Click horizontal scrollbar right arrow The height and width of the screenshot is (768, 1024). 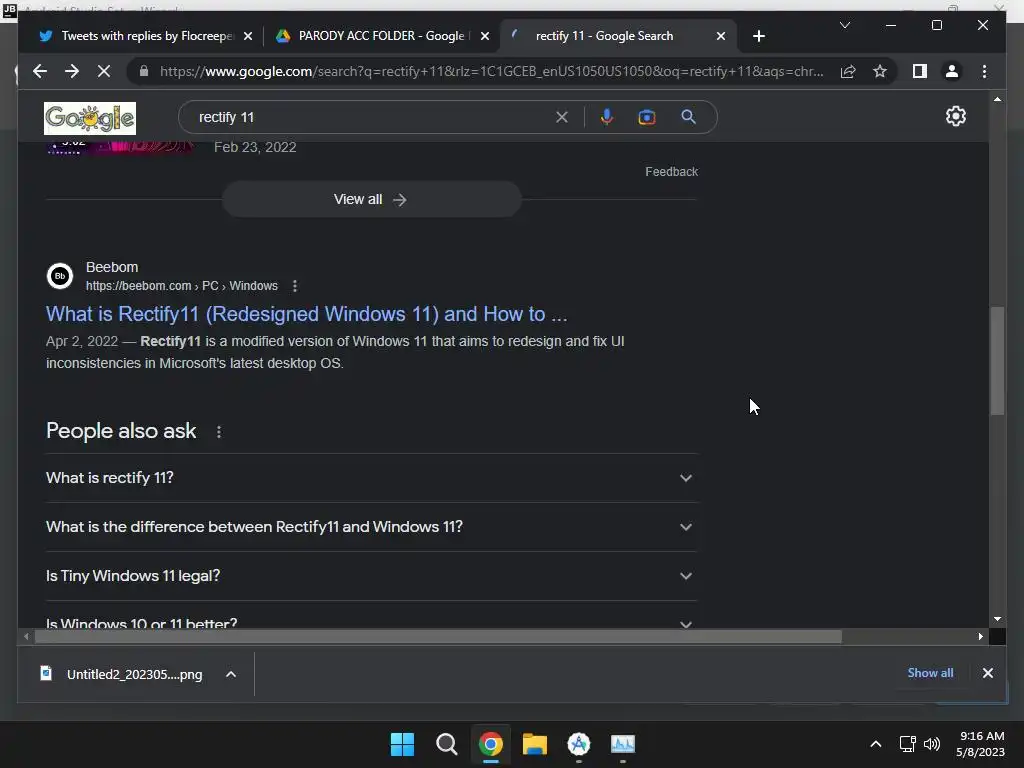click(x=980, y=636)
